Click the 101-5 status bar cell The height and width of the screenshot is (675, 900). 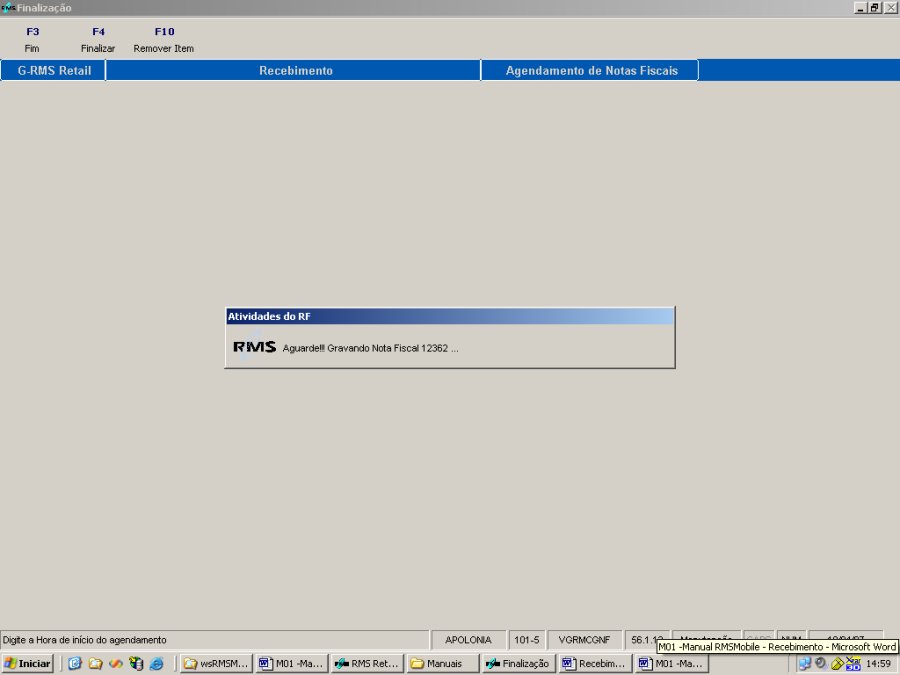tap(526, 639)
